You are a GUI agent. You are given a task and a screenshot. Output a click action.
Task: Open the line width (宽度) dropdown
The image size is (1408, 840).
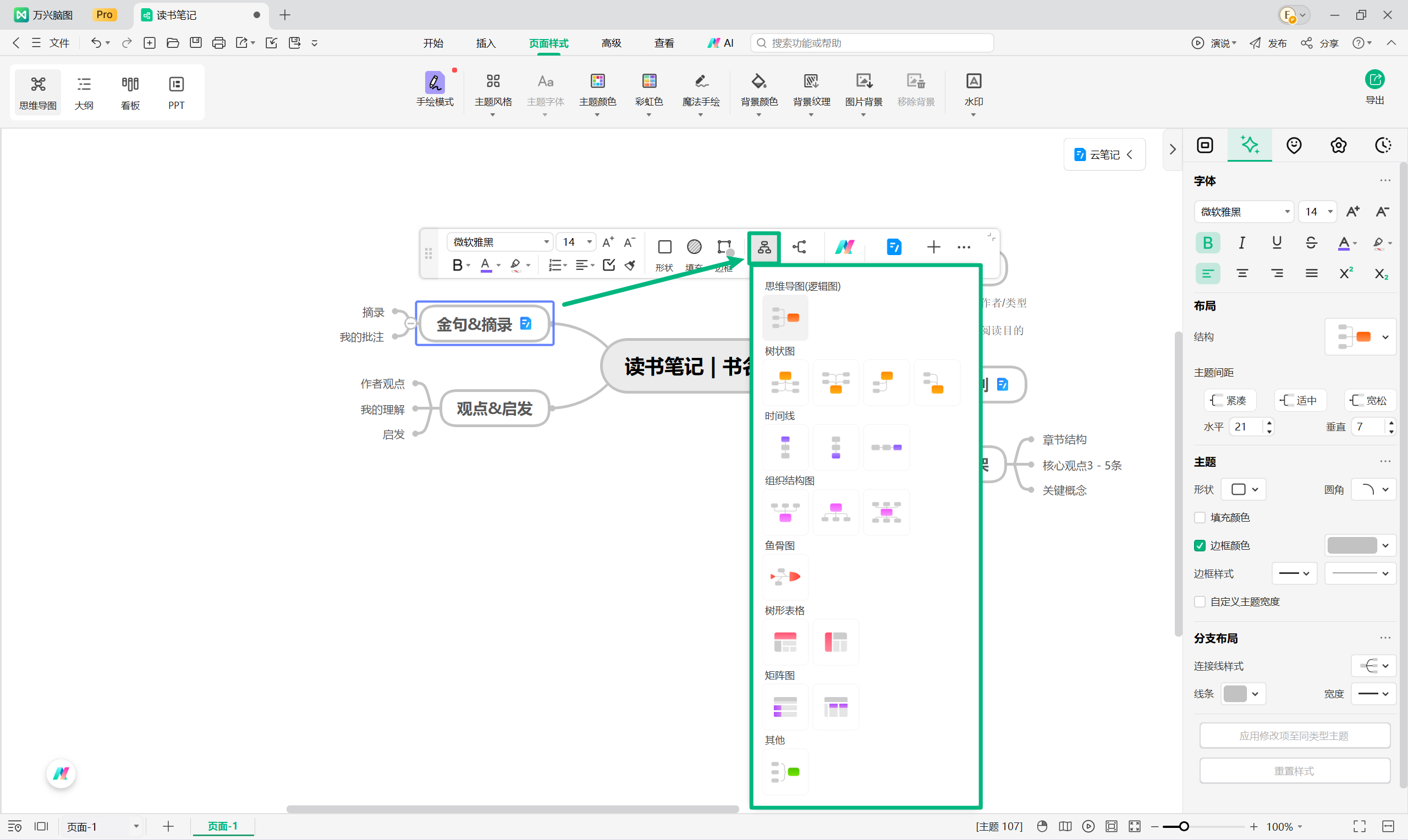[x=1373, y=693]
